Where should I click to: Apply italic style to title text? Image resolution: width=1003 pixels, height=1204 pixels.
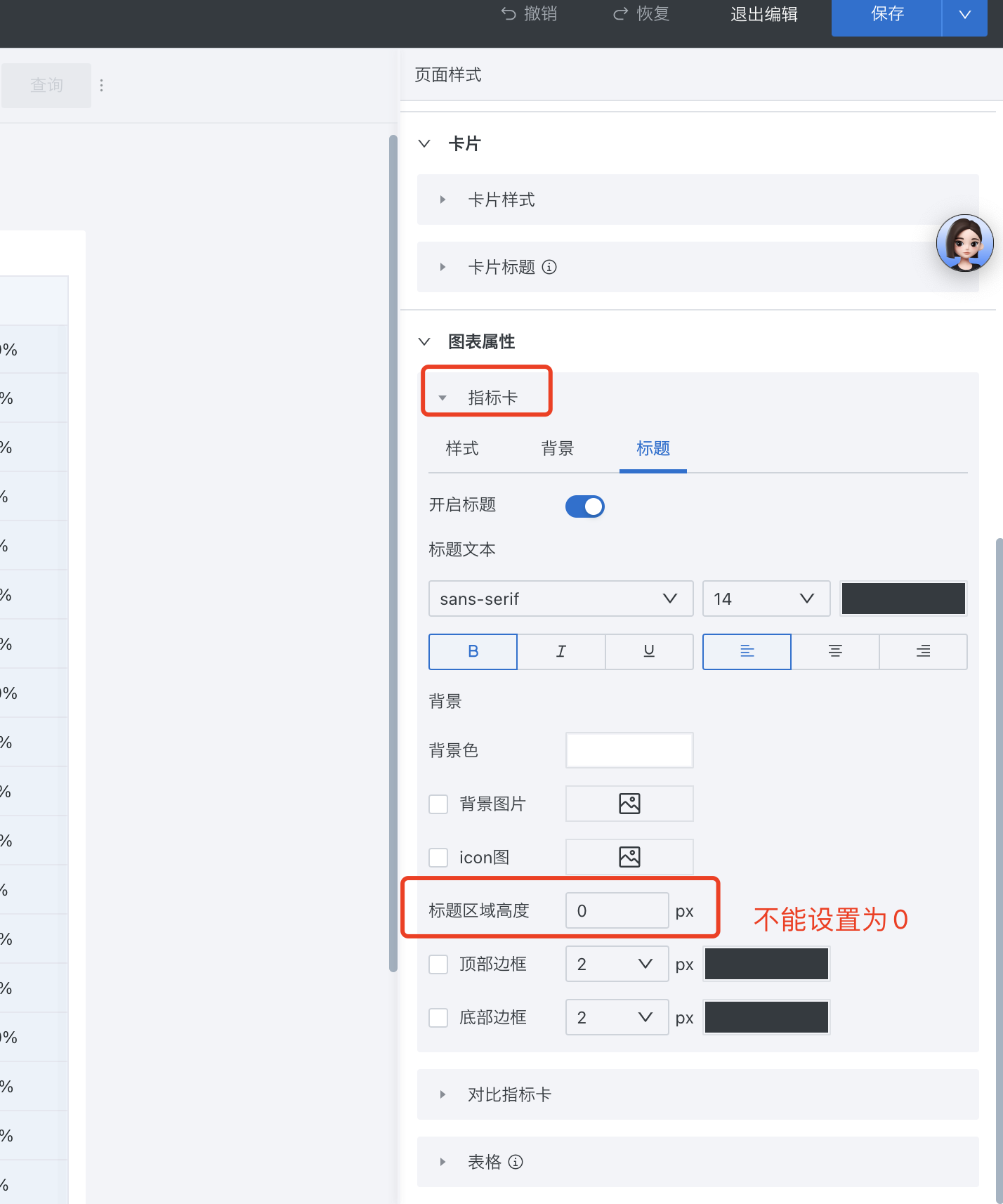[x=560, y=652]
